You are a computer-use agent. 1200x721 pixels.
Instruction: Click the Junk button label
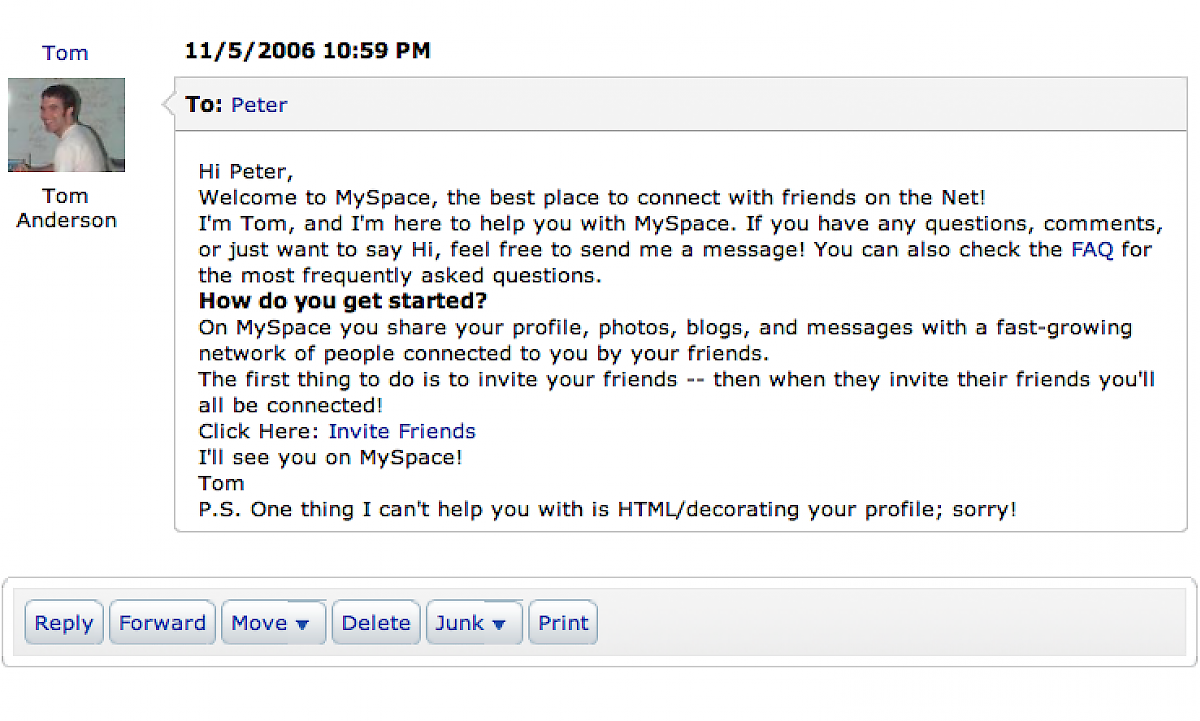[x=460, y=623]
